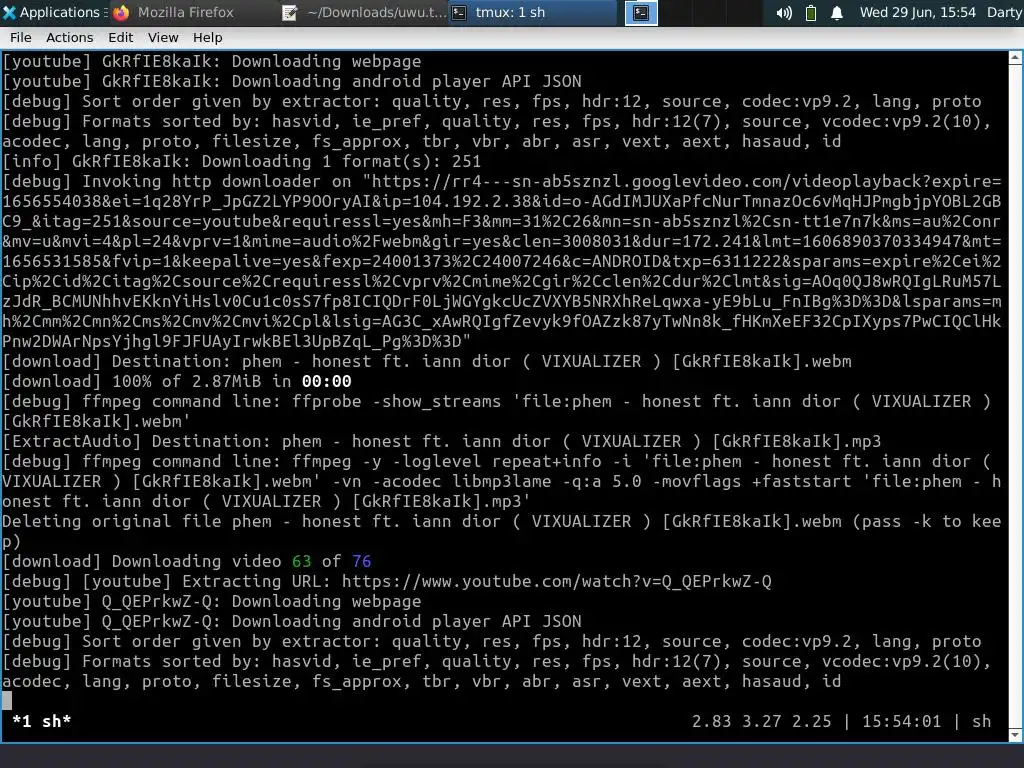Viewport: 1024px width, 768px height.
Task: Click the clock Wed 29 Jun, 15:54
Action: 918,12
